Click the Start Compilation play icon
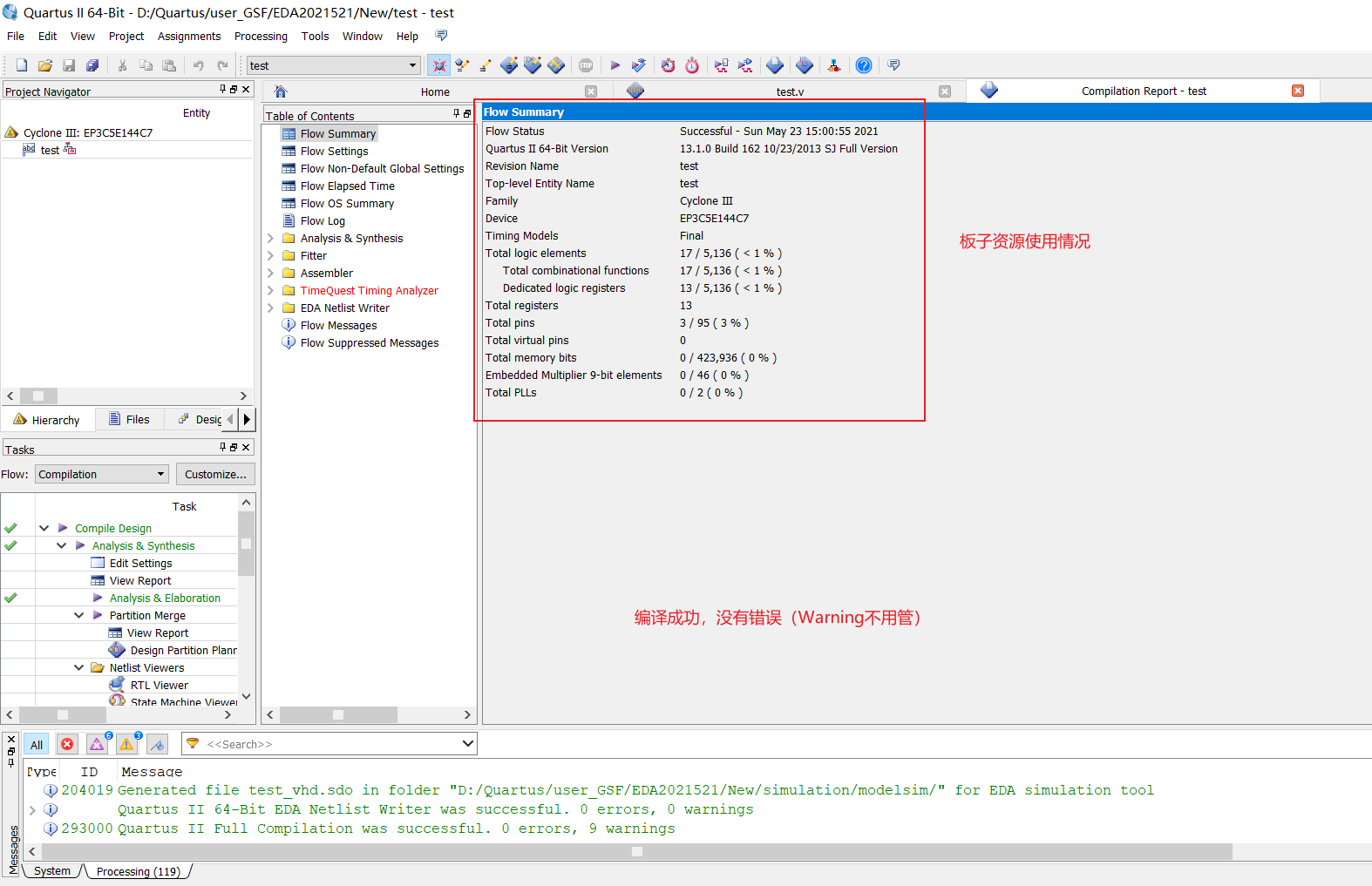 [x=615, y=65]
